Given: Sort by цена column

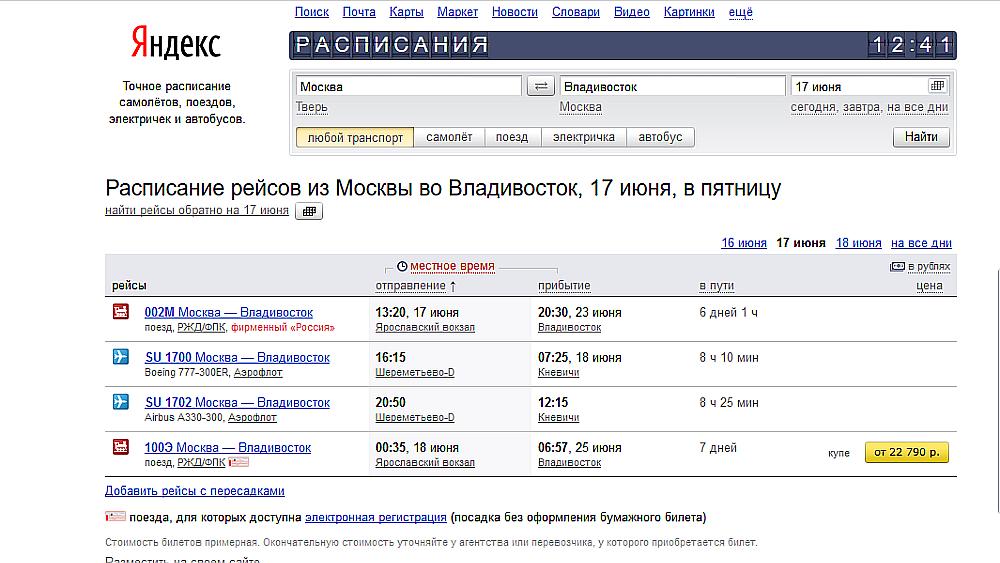Looking at the screenshot, I should [x=929, y=286].
